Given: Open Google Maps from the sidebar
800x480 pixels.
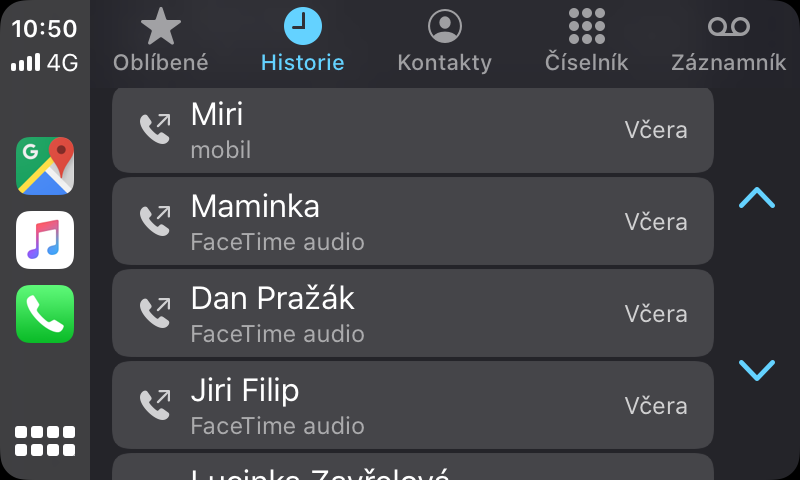Looking at the screenshot, I should tap(45, 166).
